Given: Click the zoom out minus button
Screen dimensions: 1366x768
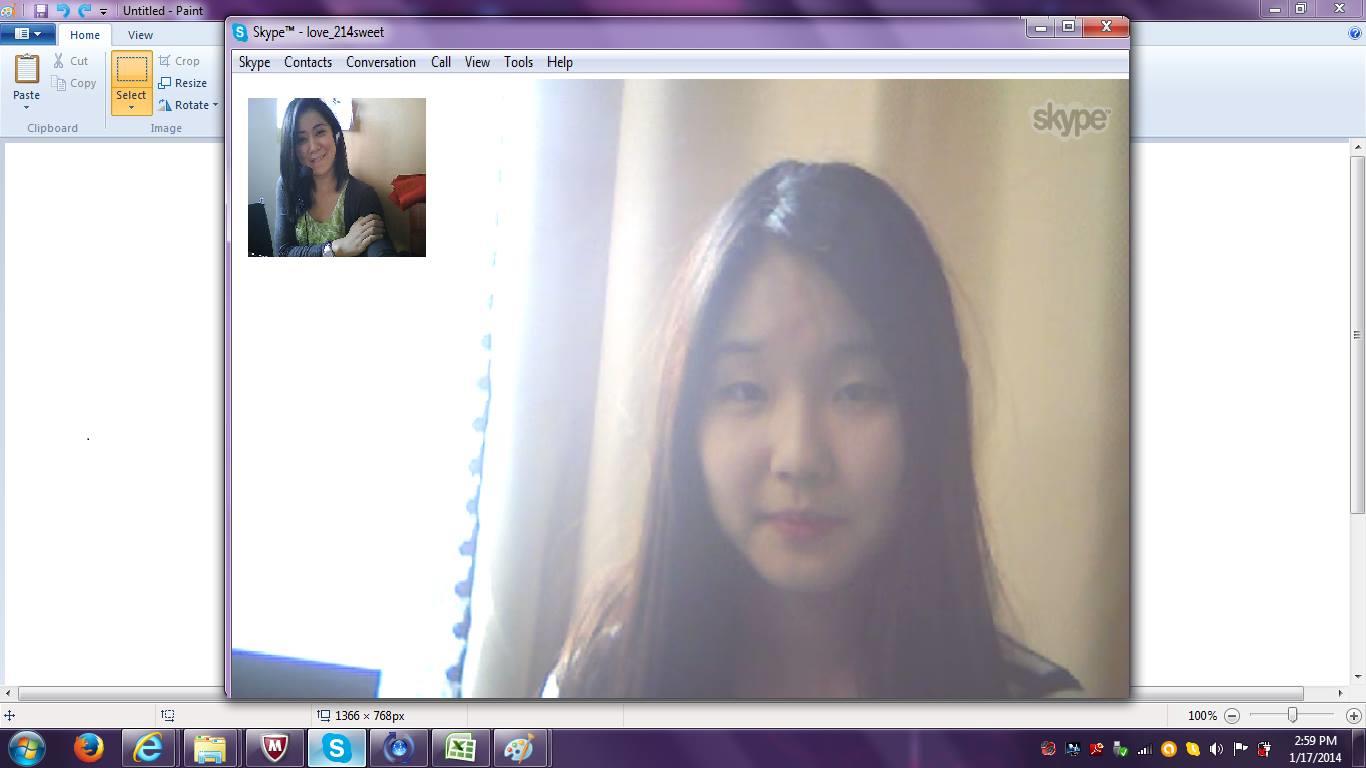Looking at the screenshot, I should click(1232, 716).
